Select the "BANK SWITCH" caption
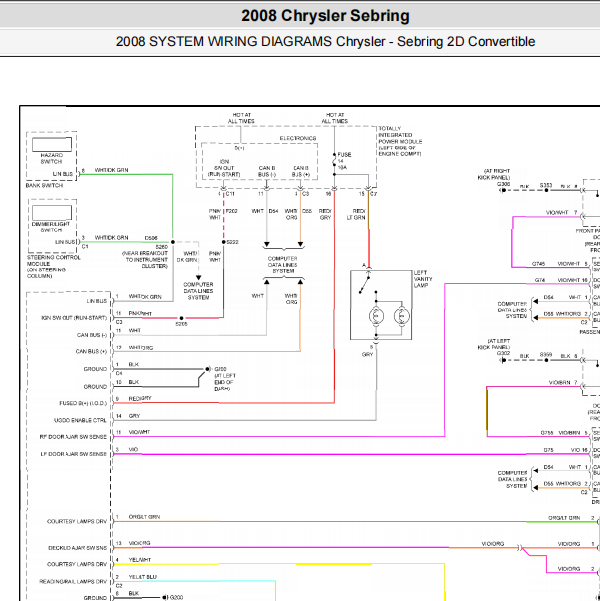600x601 pixels. click(x=44, y=186)
